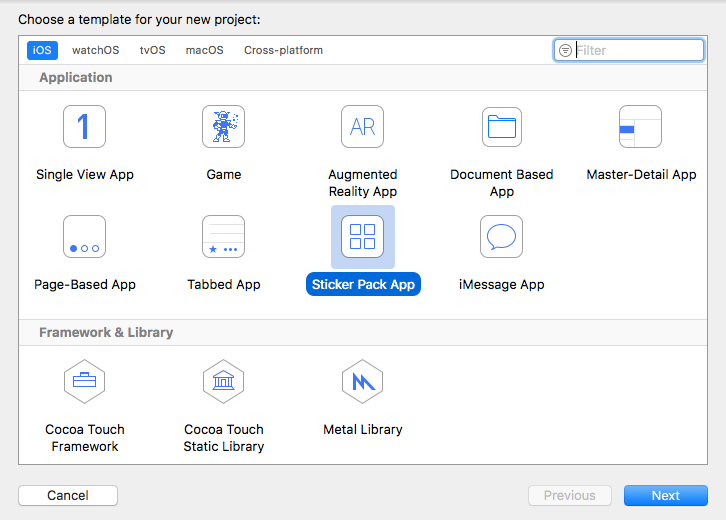
Task: Select the Single View App template icon
Action: pos(84,126)
